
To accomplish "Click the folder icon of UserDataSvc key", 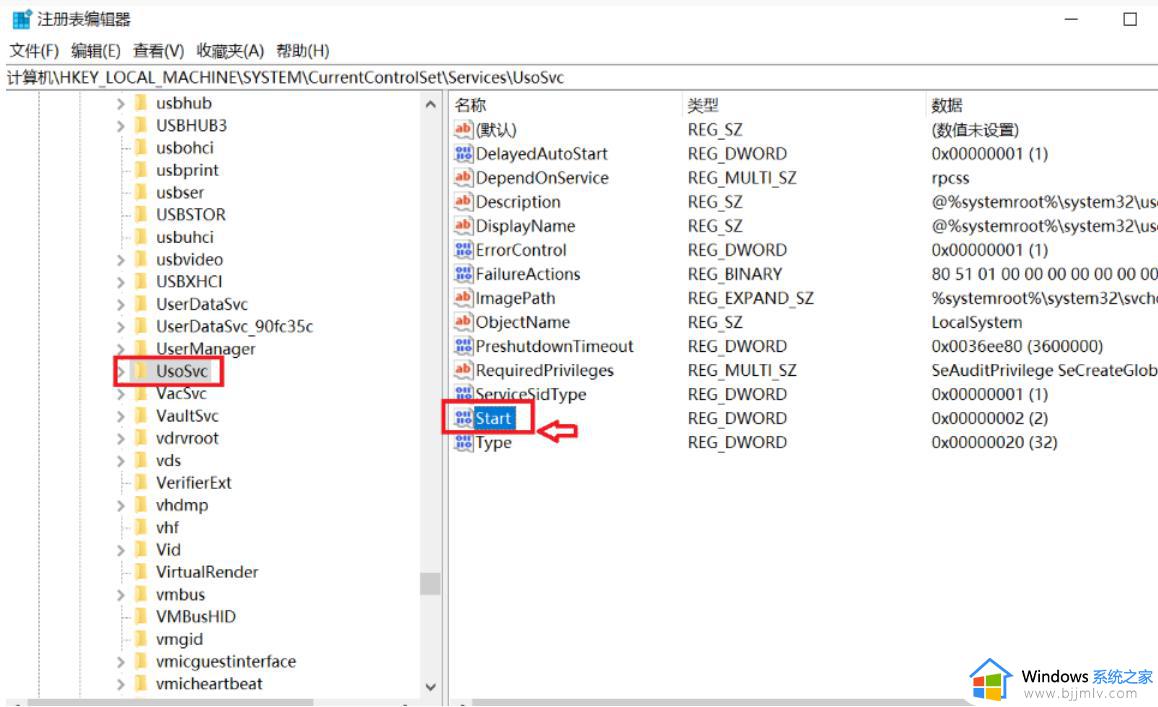I will point(140,304).
